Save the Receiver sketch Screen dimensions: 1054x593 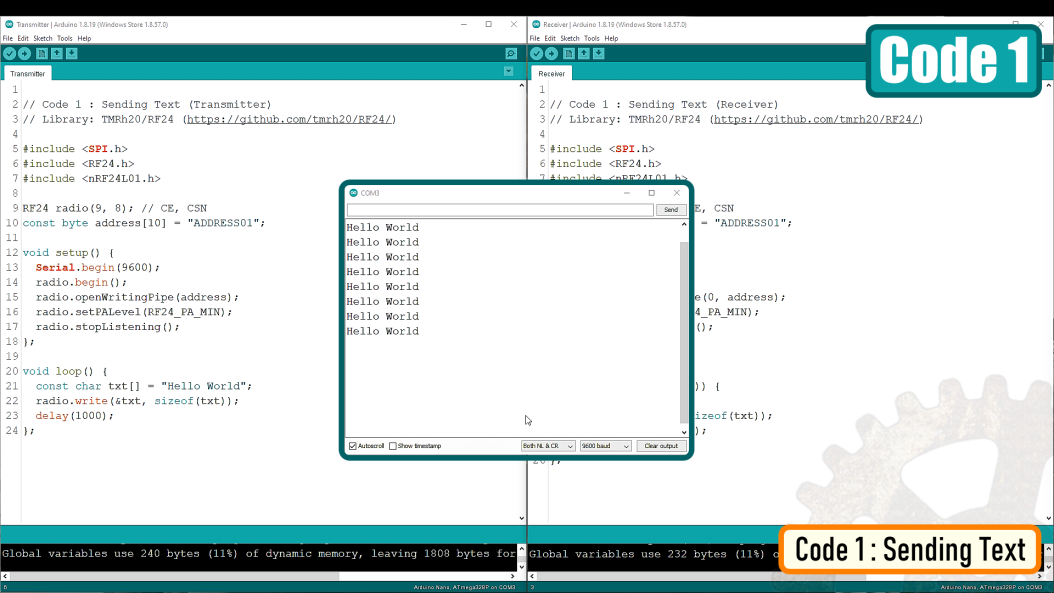(x=598, y=54)
